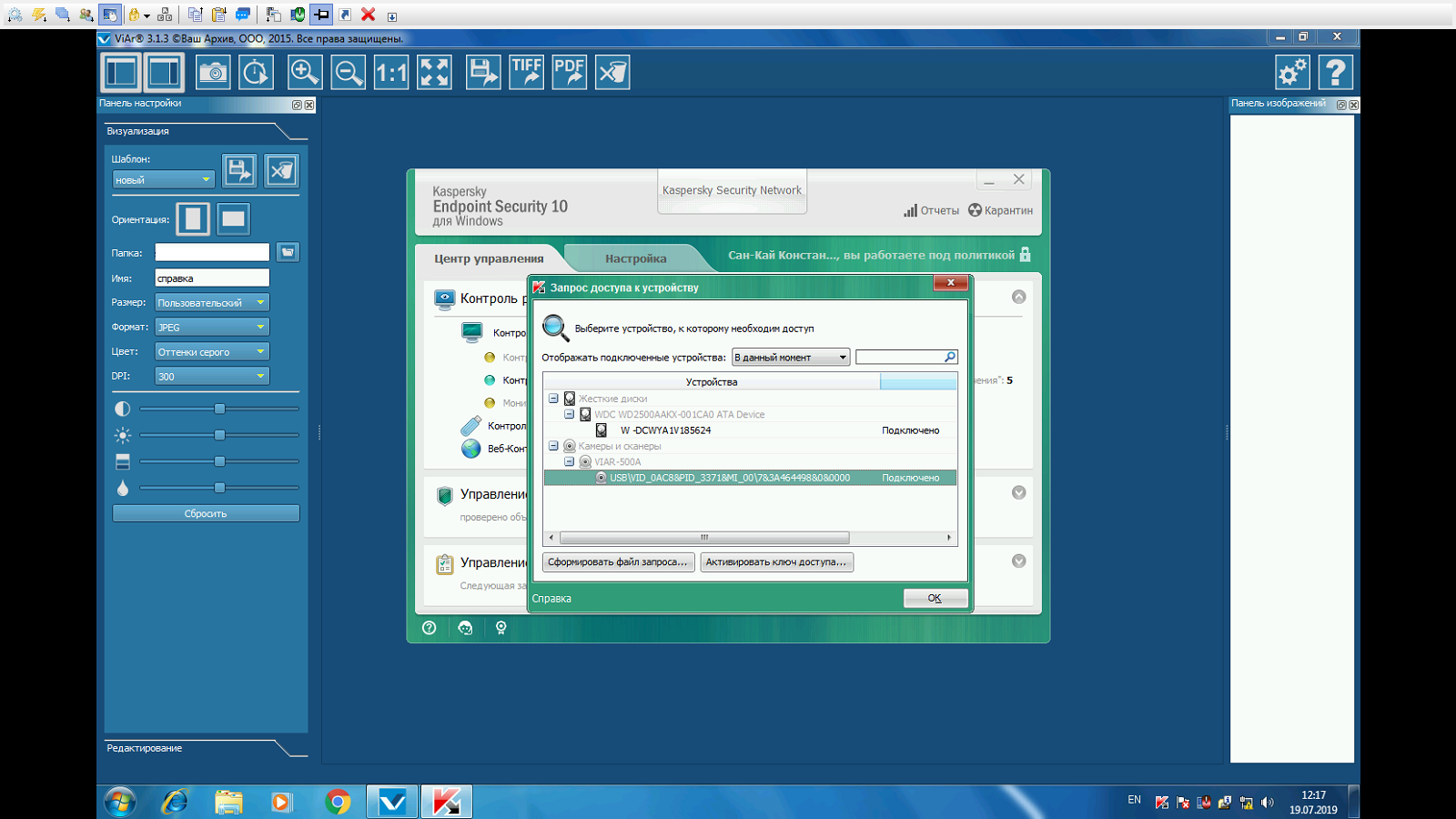
Task: Open the Размер size dropdown
Action: (212, 302)
